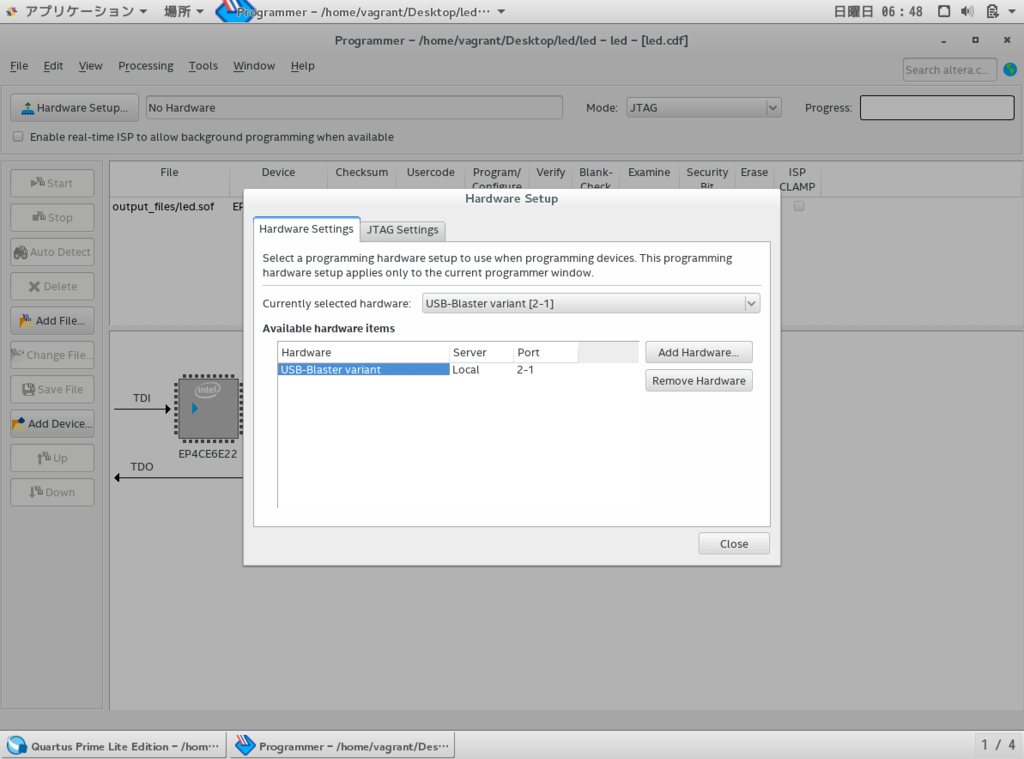Click the Stop button
This screenshot has height=759, width=1024.
52,218
